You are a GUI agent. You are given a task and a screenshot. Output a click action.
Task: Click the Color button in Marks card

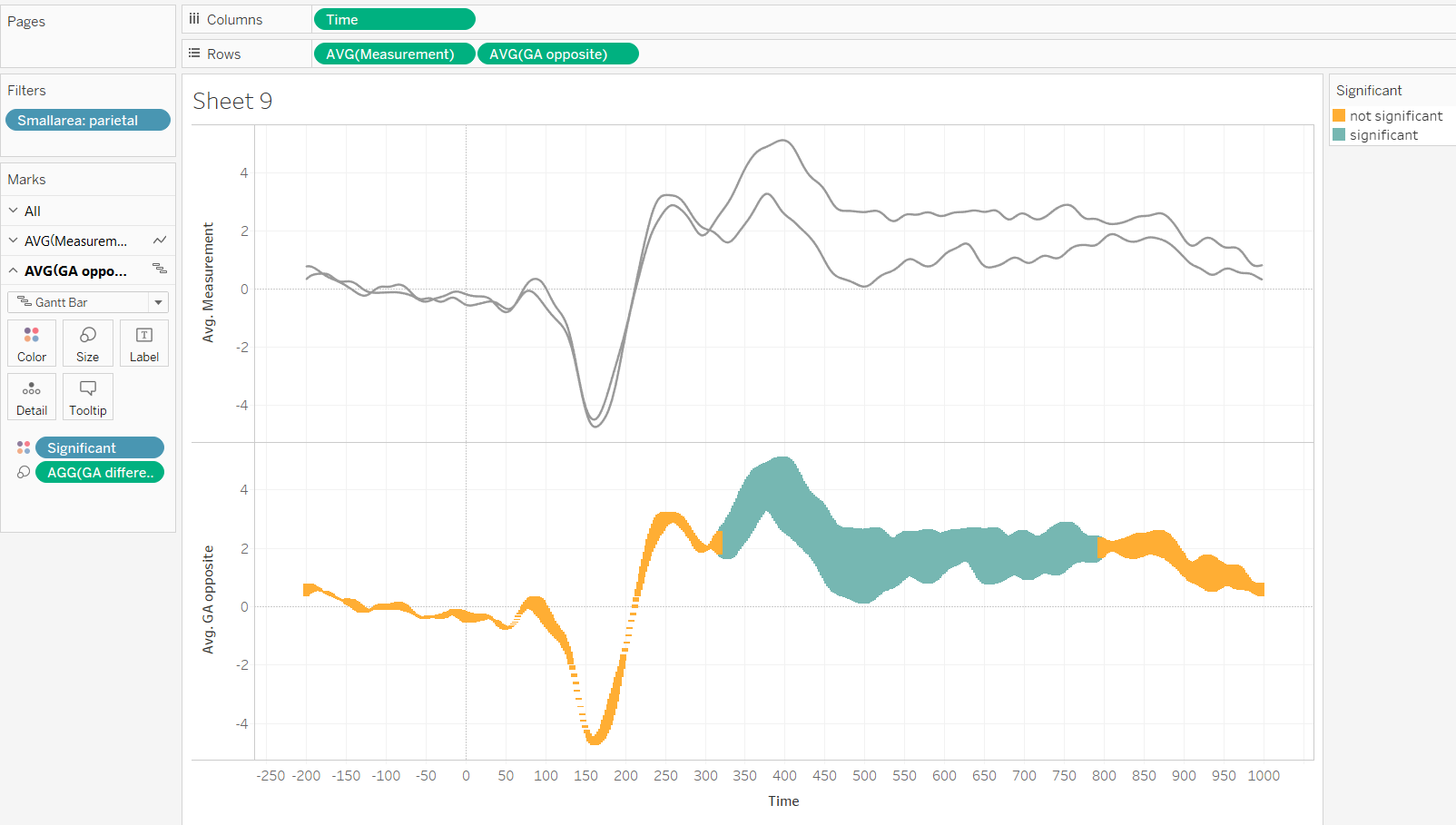click(x=32, y=343)
